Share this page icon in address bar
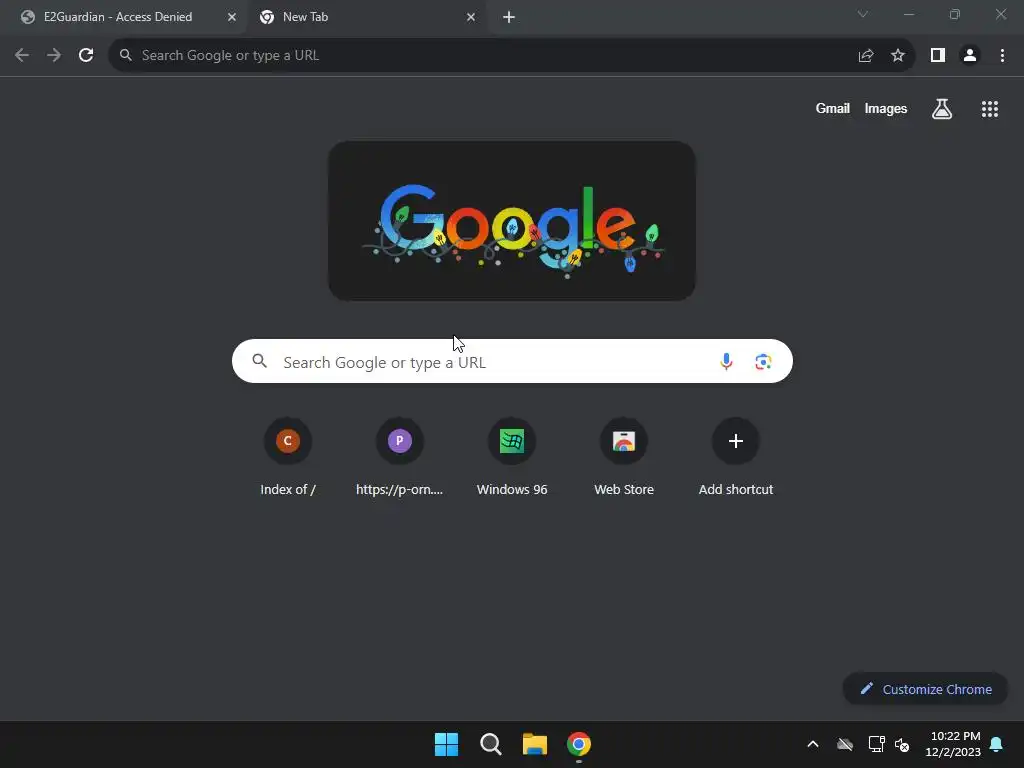The height and width of the screenshot is (768, 1024). [x=866, y=56]
